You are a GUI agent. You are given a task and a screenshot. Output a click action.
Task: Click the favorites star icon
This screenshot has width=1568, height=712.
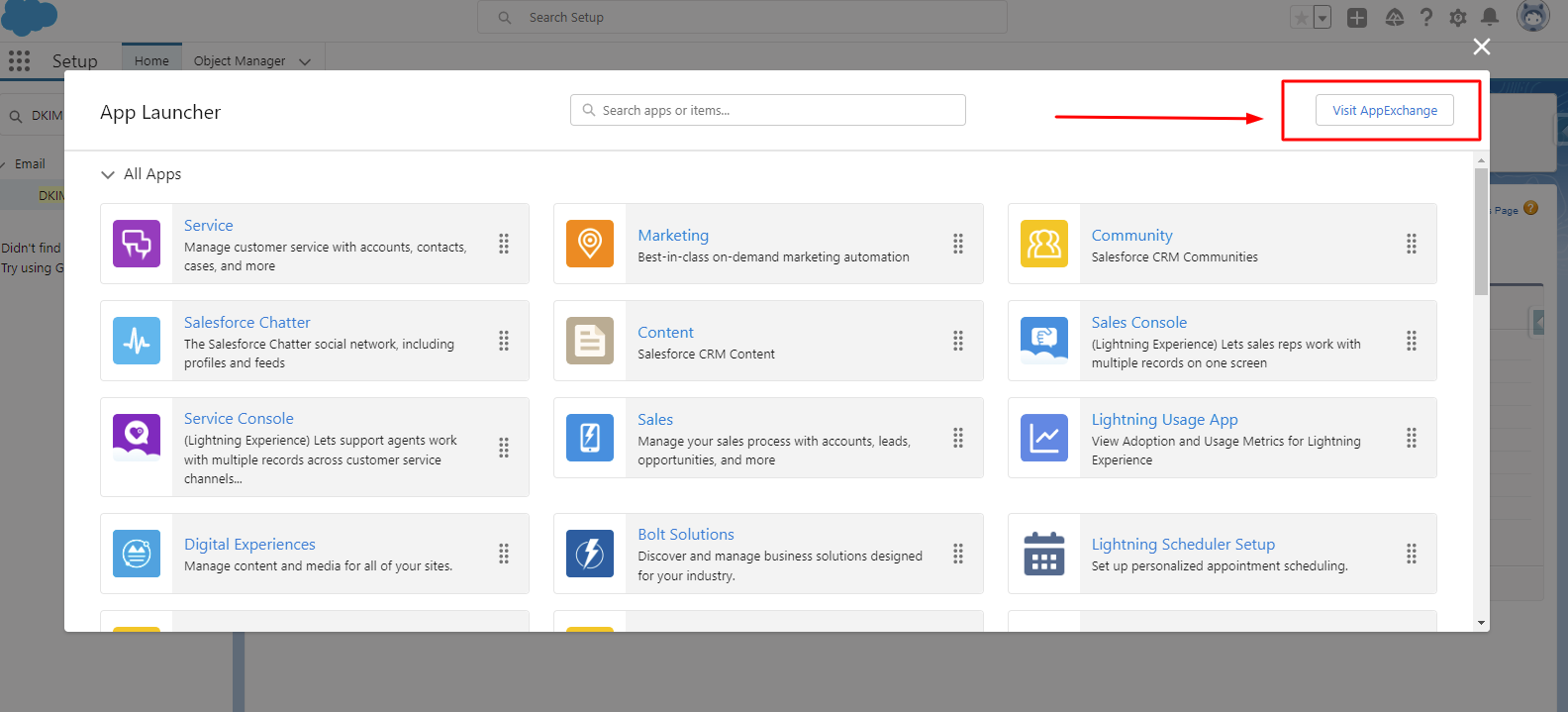pos(1301,18)
